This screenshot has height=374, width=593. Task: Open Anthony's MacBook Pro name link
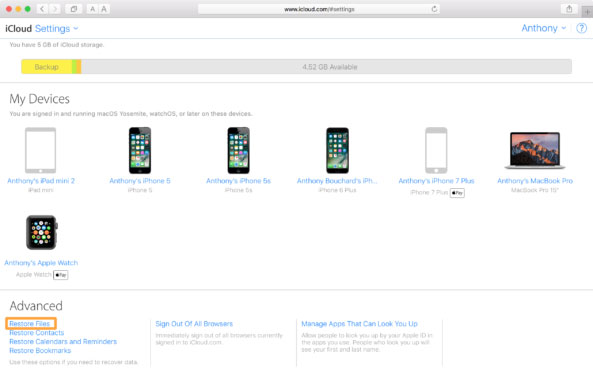535,181
